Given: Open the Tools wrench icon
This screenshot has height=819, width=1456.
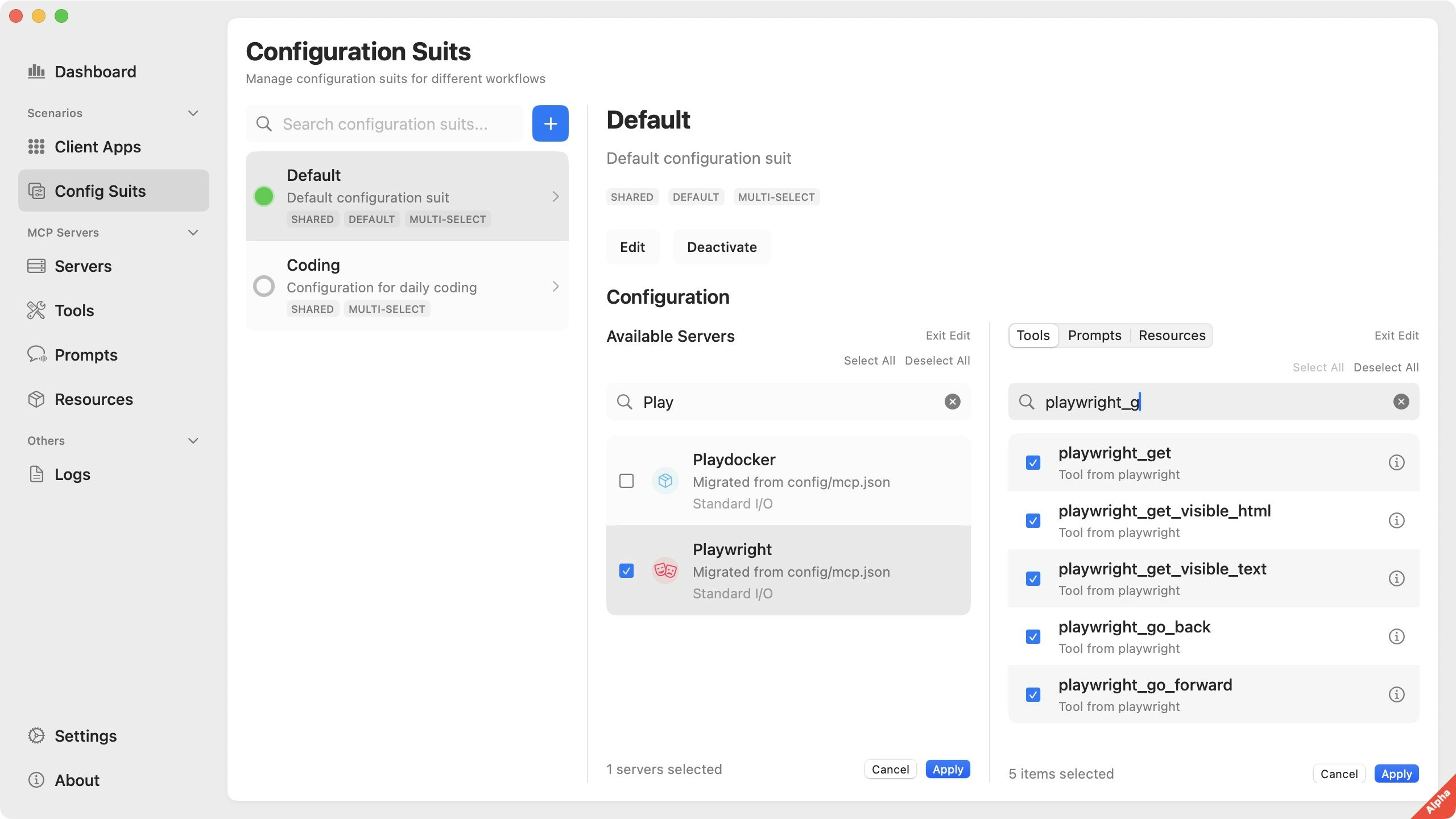Looking at the screenshot, I should (x=36, y=310).
